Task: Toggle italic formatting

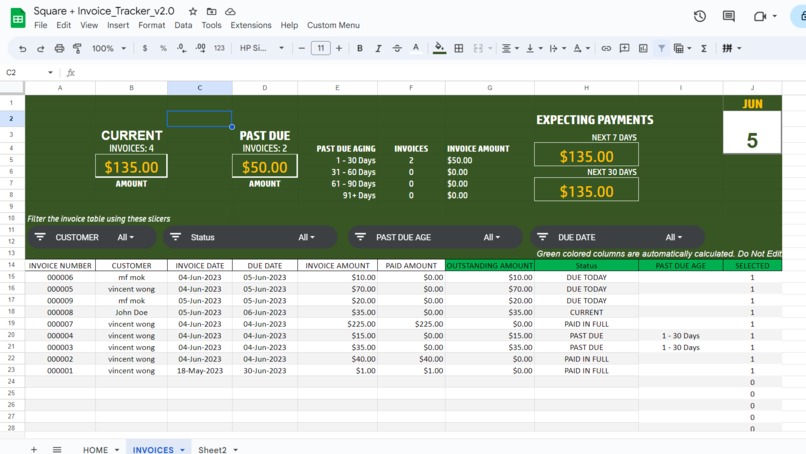Action: [378, 48]
